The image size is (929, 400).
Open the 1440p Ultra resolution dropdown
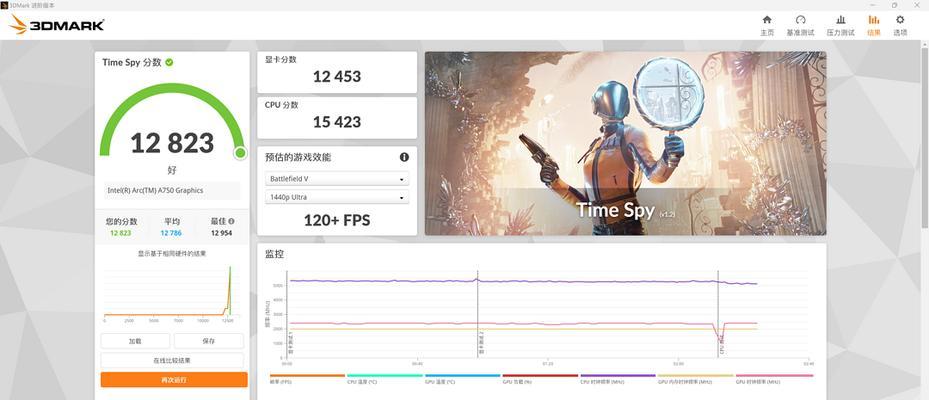(337, 197)
